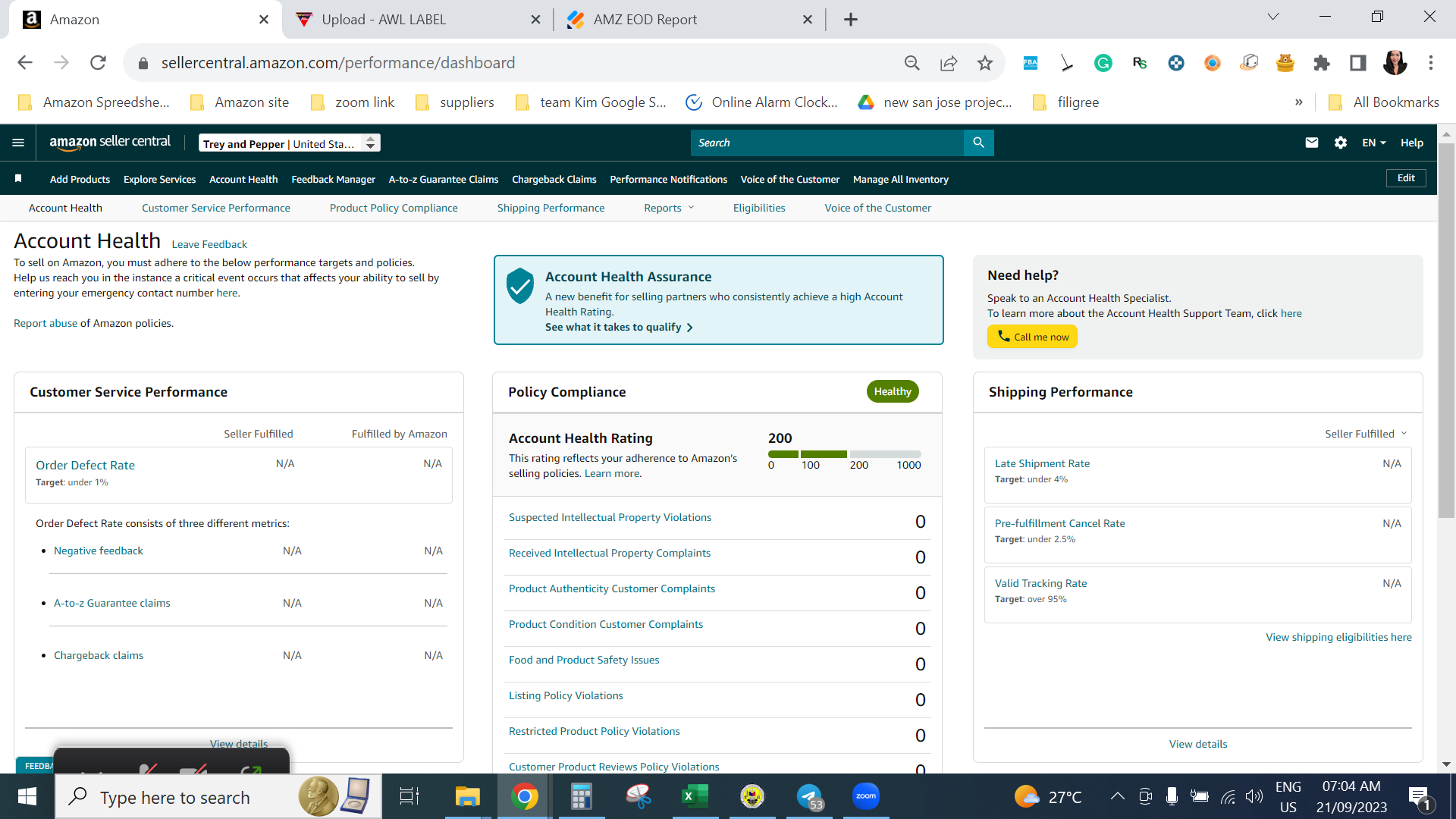Open Telegram from the taskbar
This screenshot has width=1456, height=819.
coord(809,796)
